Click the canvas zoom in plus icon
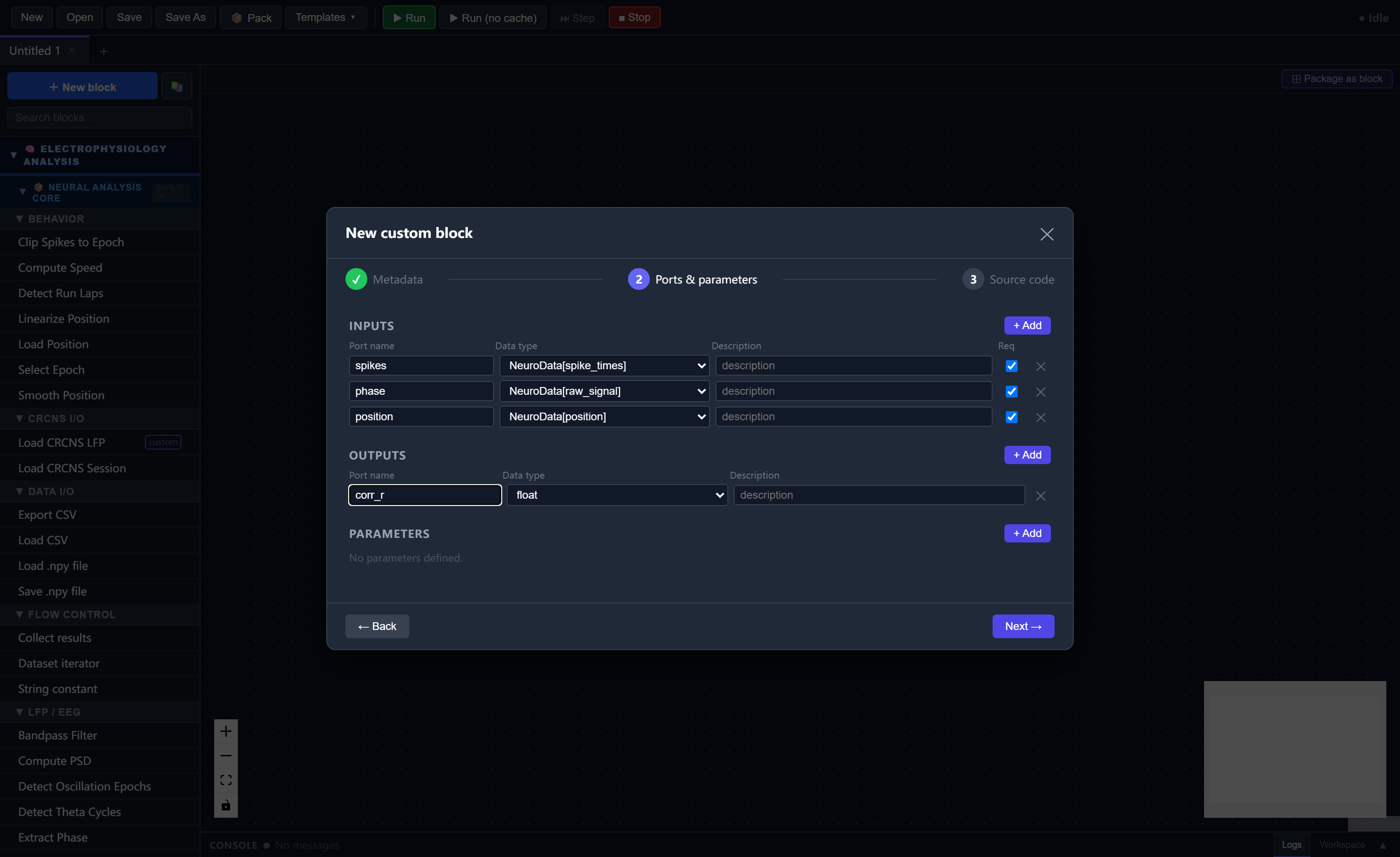Viewport: 1400px width, 857px height. (x=226, y=731)
